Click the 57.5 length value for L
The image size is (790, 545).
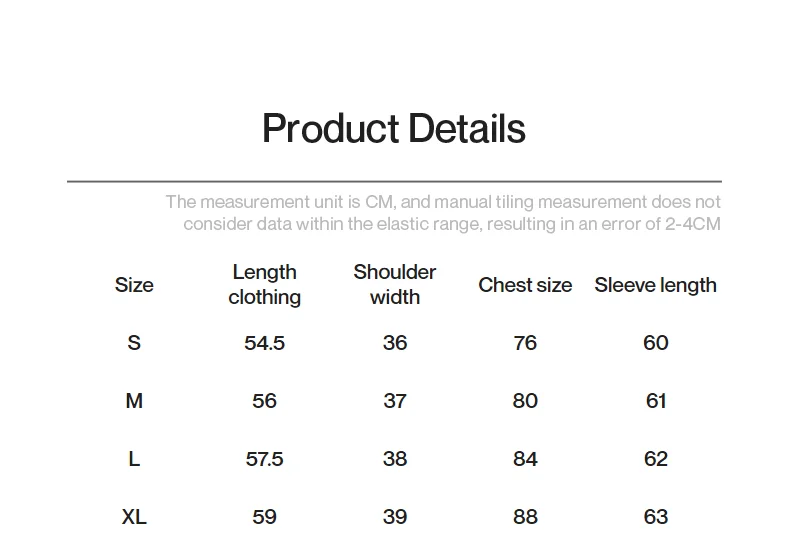265,459
